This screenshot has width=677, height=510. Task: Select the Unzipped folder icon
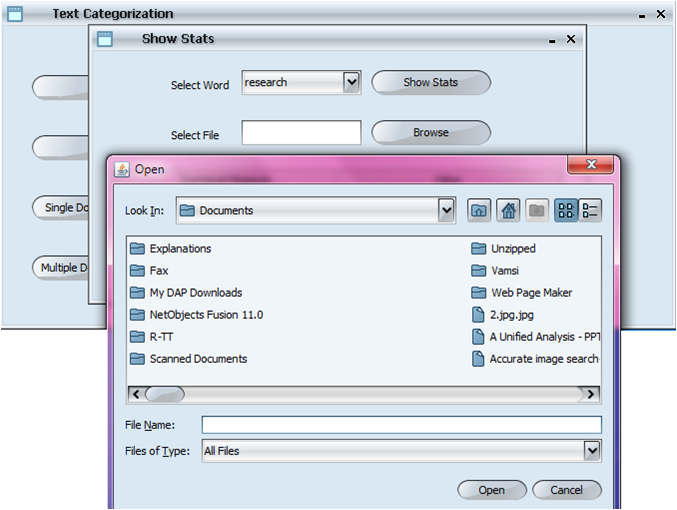pos(478,248)
